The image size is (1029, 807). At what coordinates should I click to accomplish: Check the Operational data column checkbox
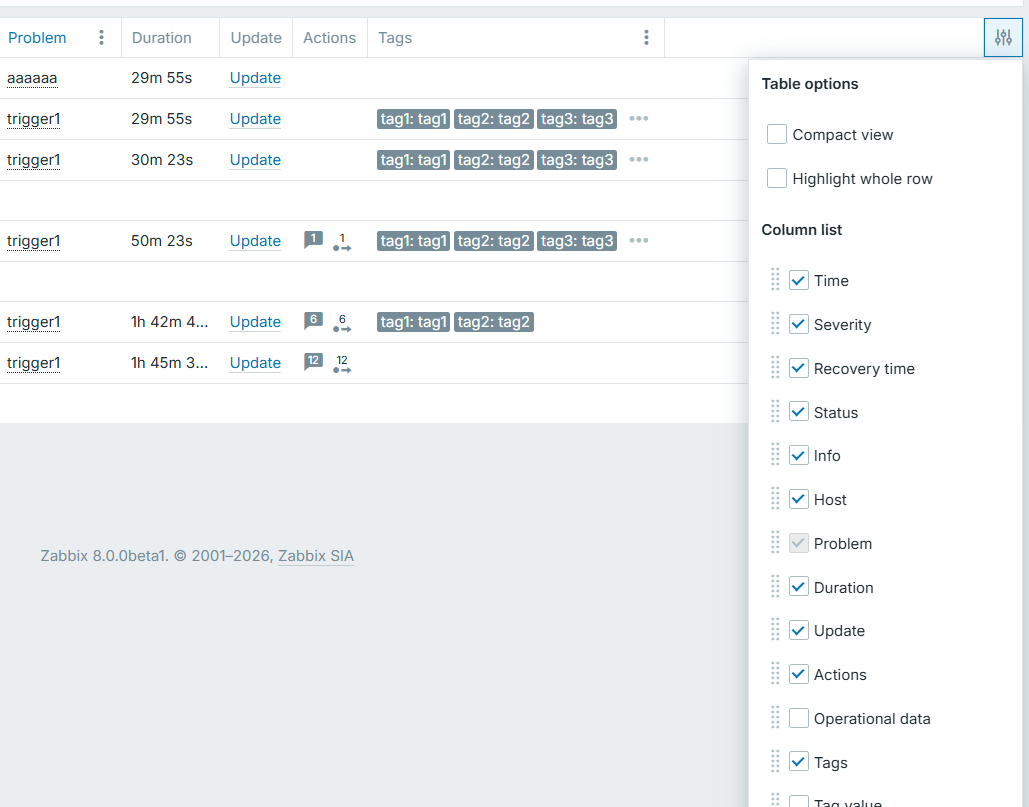(x=799, y=718)
